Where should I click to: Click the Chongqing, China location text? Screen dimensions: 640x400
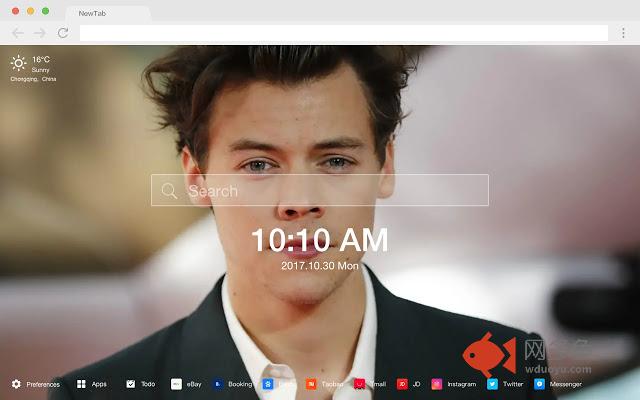(33, 79)
